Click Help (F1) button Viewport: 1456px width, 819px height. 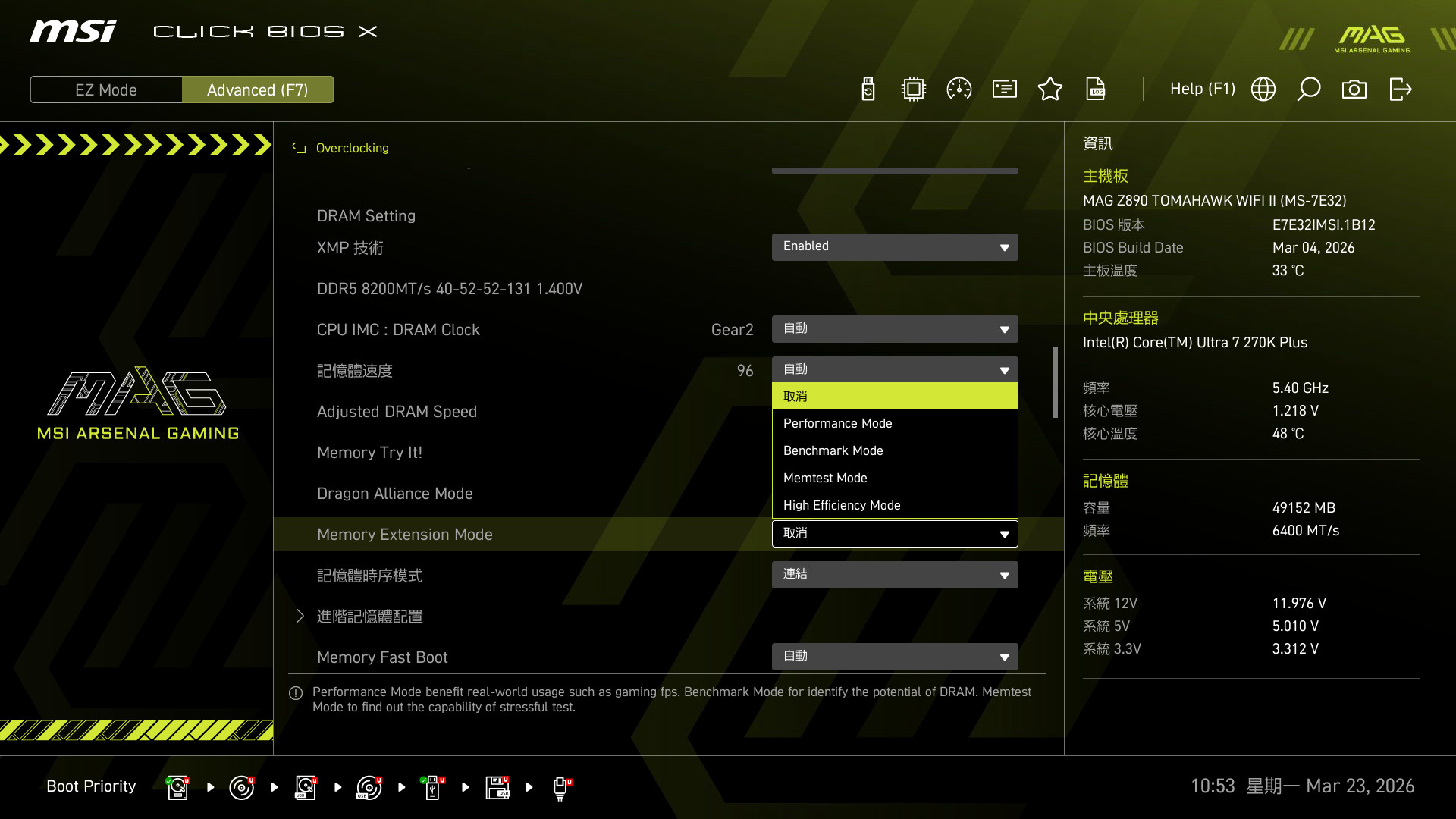pyautogui.click(x=1202, y=89)
